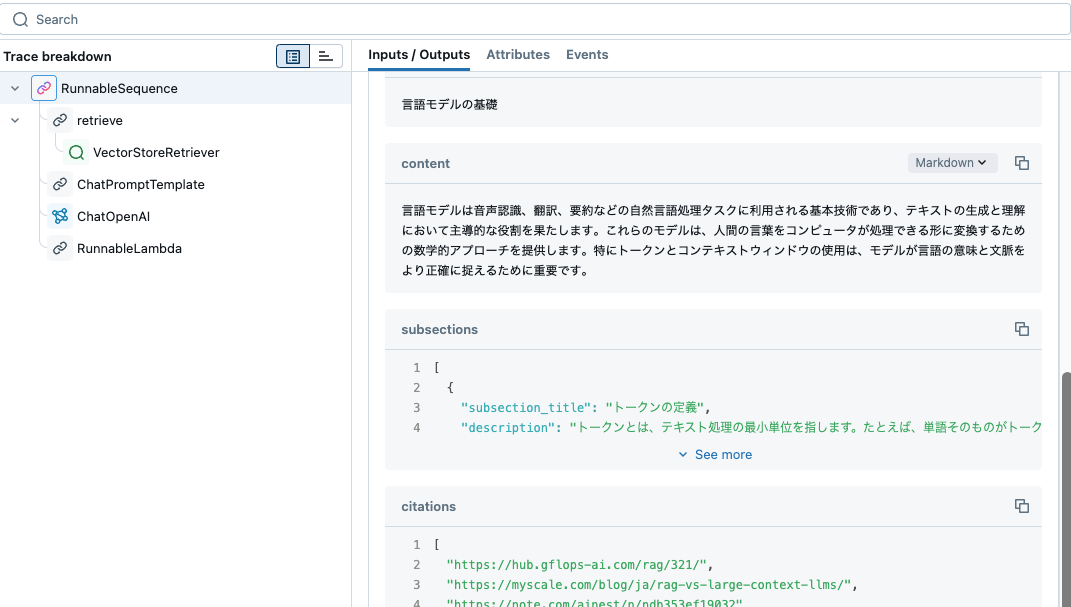Click the RunnableLambda chain-link icon

point(59,248)
